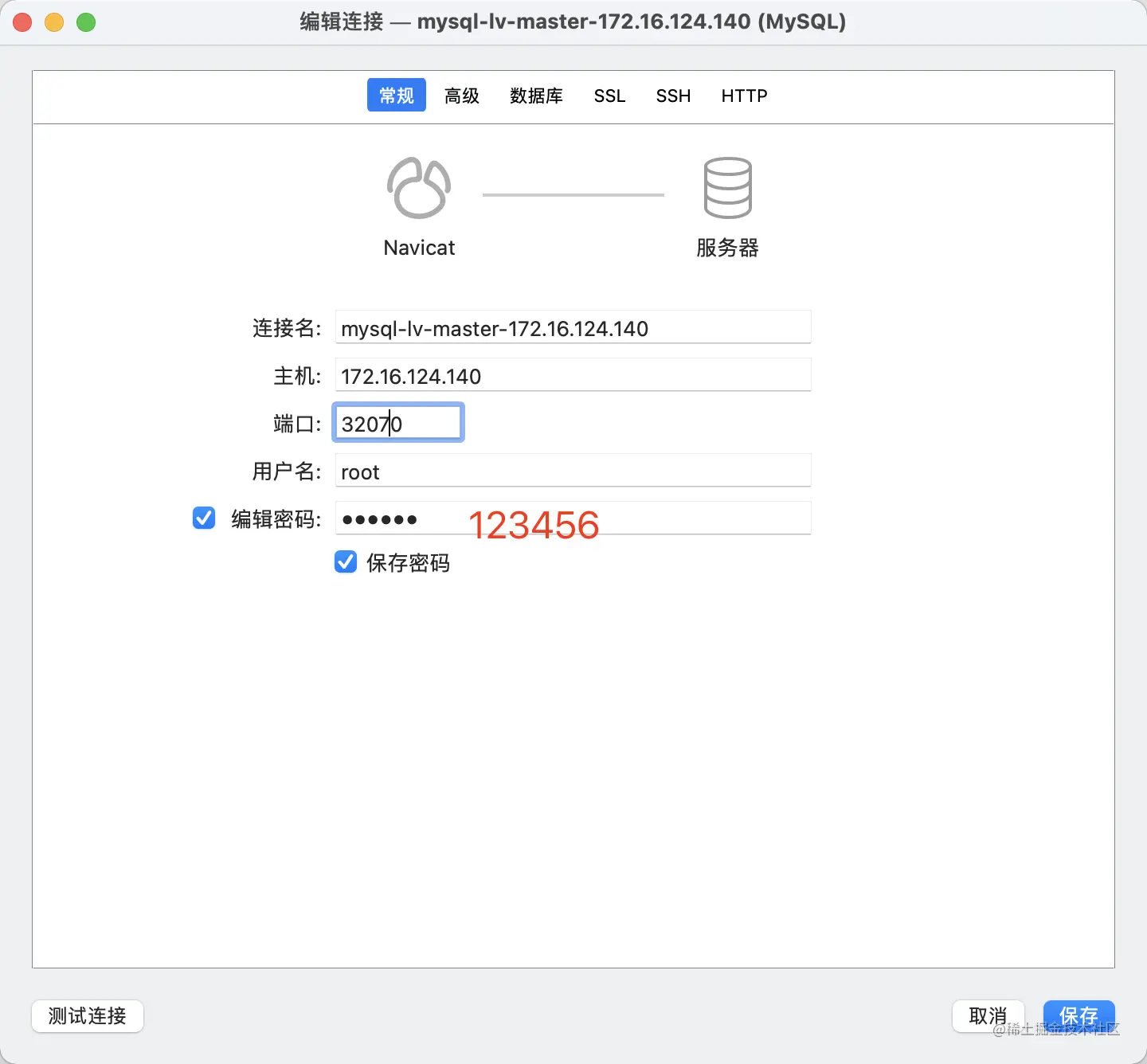The image size is (1147, 1064).
Task: Click the 端口: label
Action: (297, 424)
